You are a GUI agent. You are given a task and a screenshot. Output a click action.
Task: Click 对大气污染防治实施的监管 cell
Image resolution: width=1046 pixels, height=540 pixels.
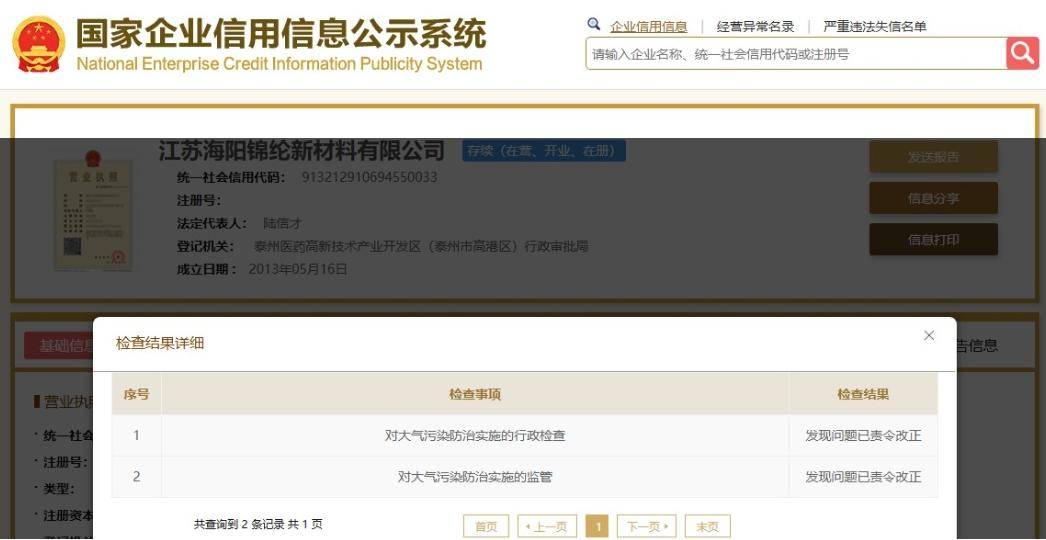click(475, 477)
